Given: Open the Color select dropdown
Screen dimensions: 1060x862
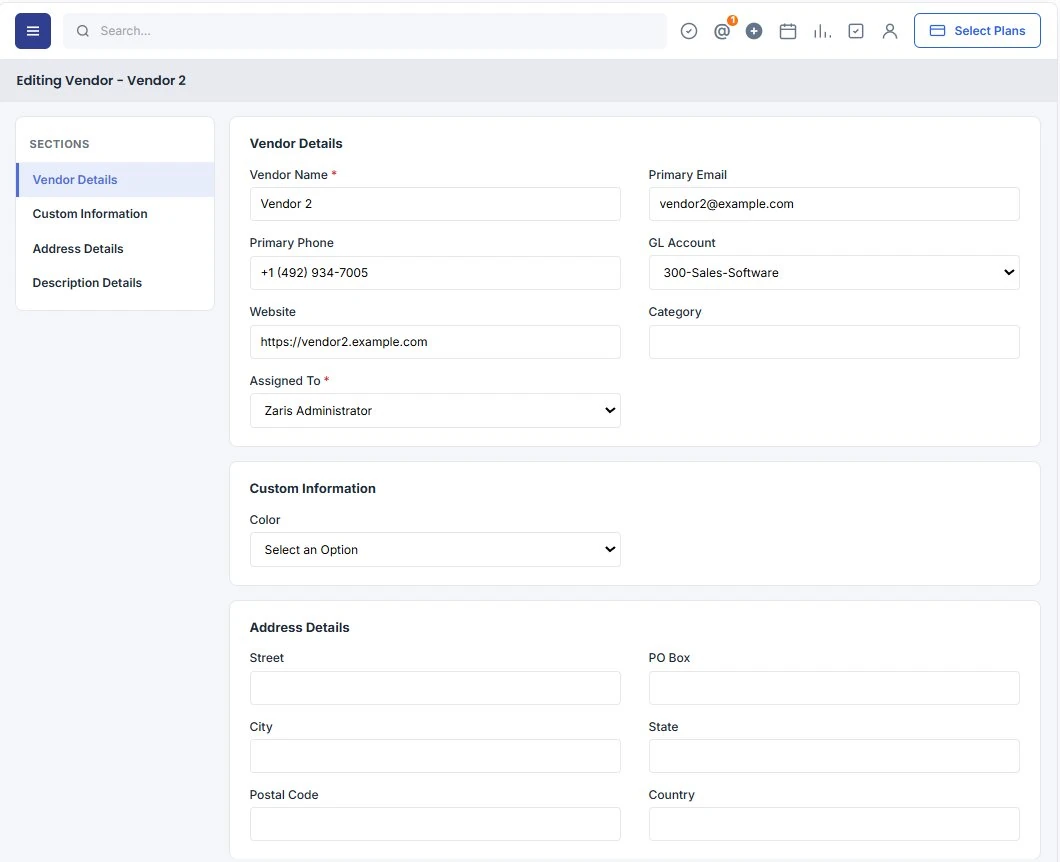Looking at the screenshot, I should (435, 550).
